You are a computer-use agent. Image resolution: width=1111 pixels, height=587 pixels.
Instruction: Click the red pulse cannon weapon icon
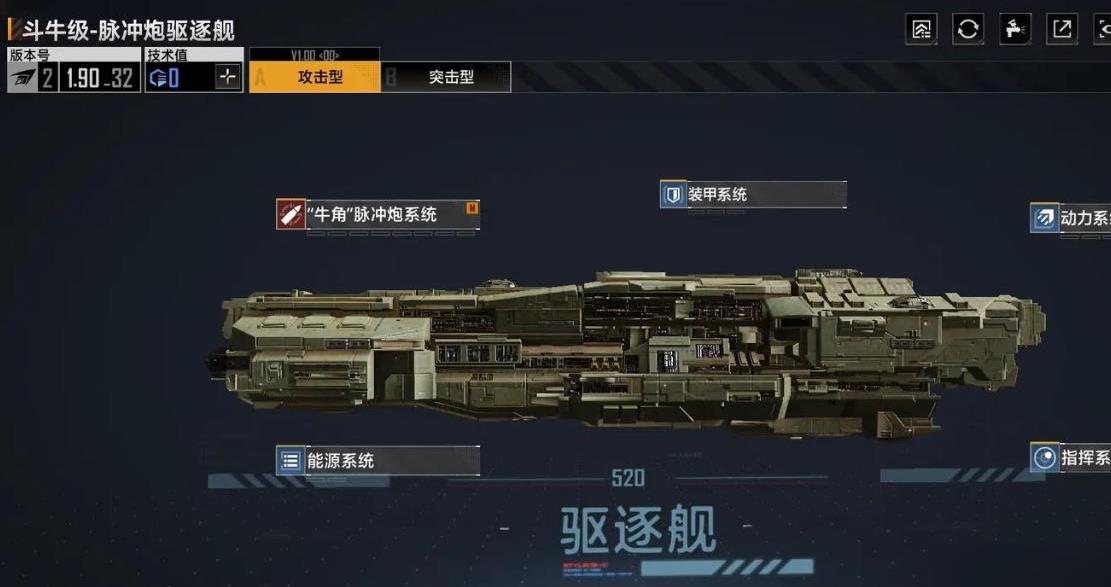pos(291,213)
